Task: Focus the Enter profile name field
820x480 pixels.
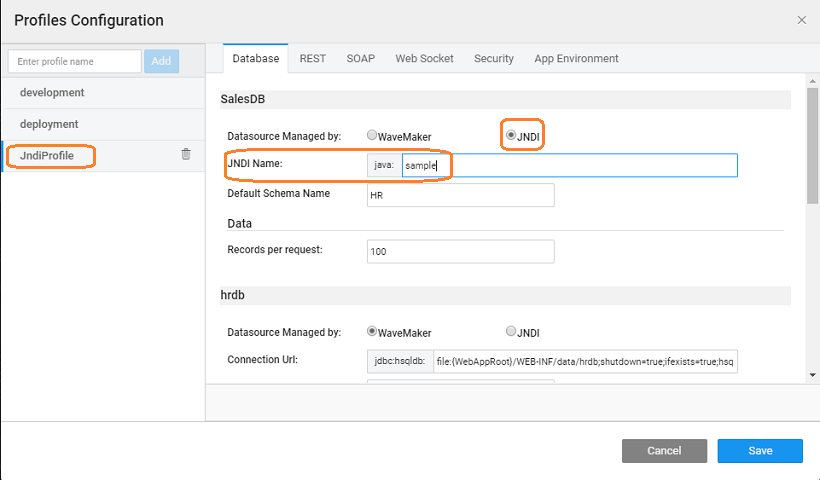Action: 75,61
